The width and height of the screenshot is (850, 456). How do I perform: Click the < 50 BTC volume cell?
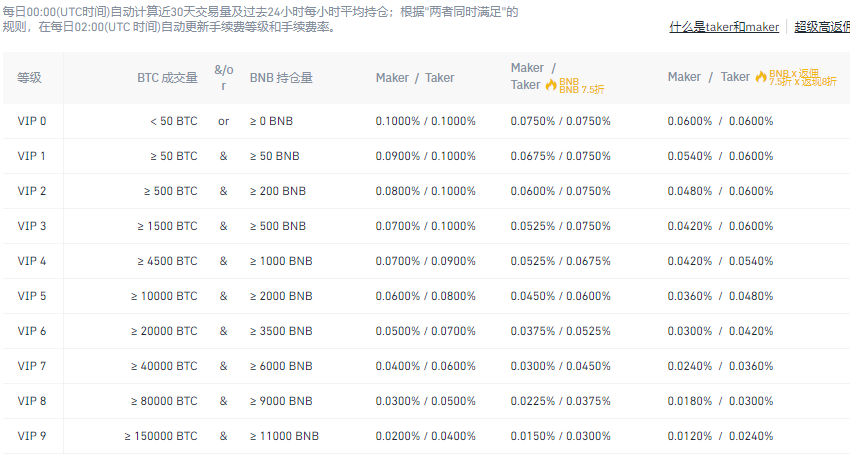pos(174,121)
